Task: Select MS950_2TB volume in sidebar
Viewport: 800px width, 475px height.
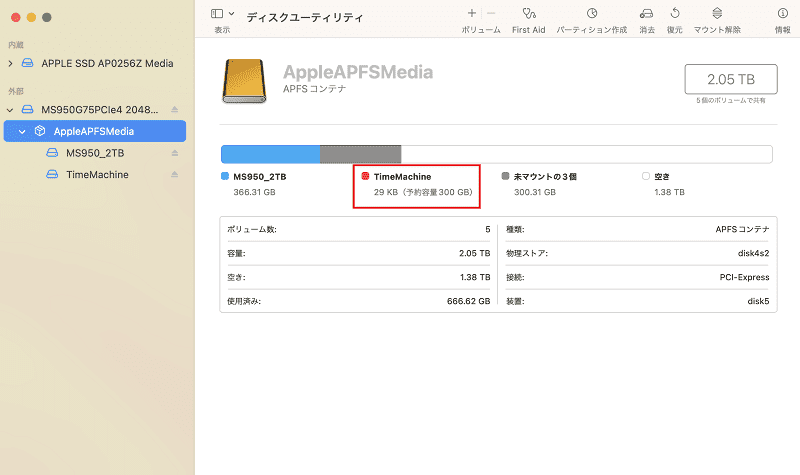Action: pyautogui.click(x=95, y=153)
